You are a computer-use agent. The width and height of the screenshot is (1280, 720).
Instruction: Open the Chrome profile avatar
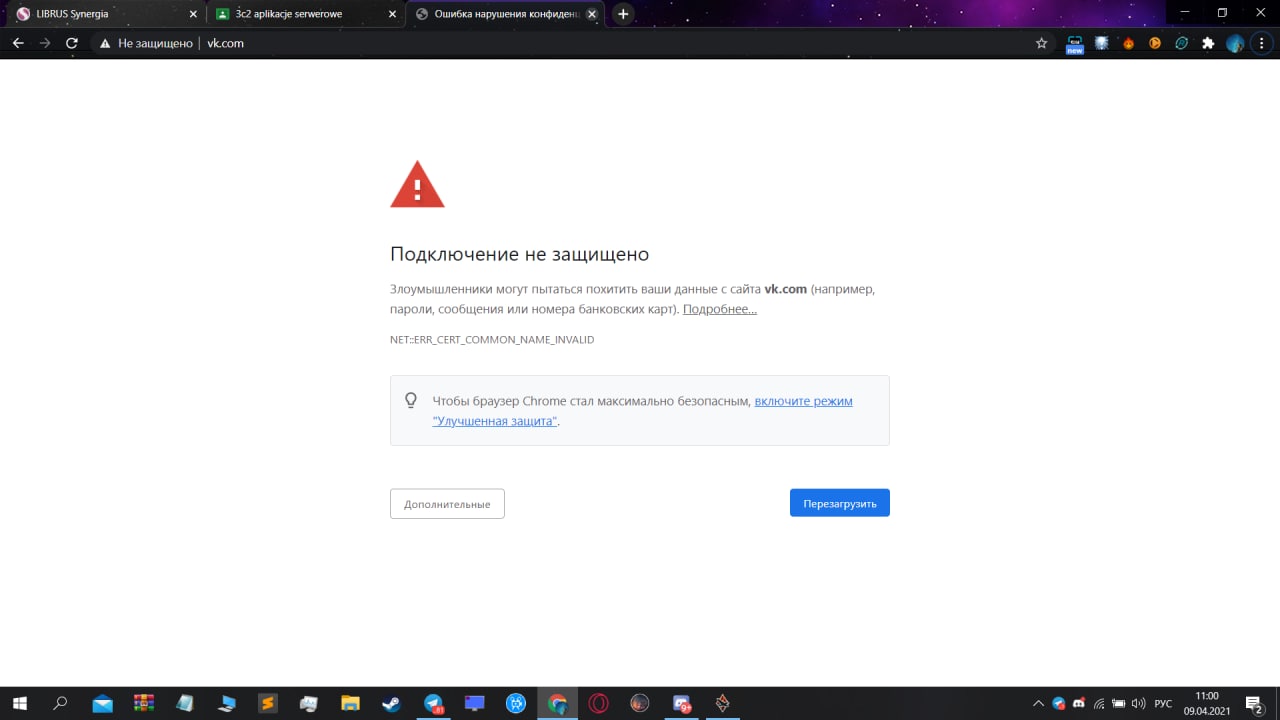(1235, 43)
